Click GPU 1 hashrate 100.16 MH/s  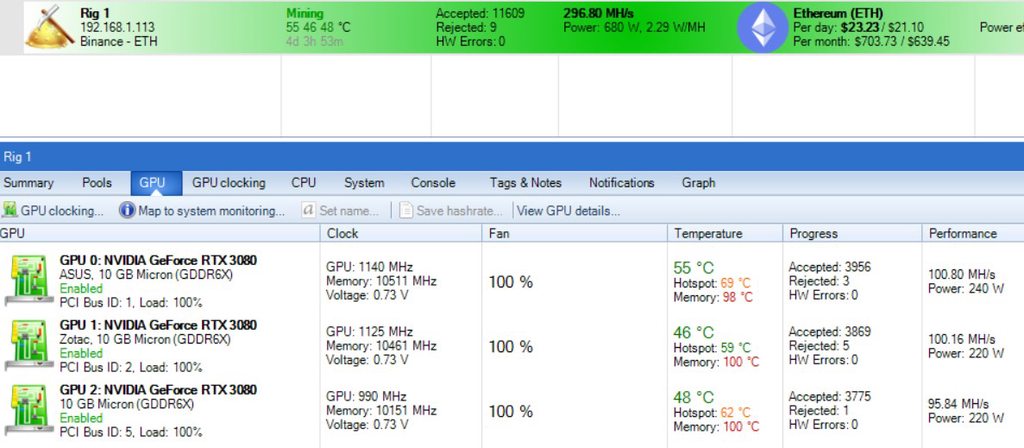coord(961,339)
